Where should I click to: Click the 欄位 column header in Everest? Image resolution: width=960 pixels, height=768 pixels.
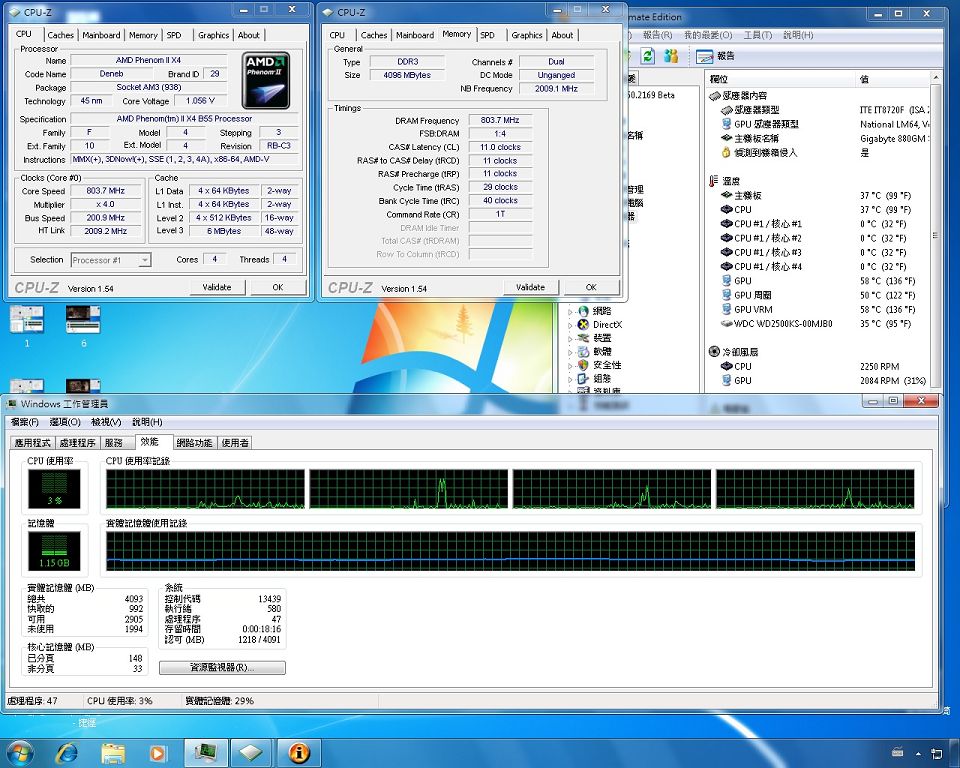(x=779, y=79)
